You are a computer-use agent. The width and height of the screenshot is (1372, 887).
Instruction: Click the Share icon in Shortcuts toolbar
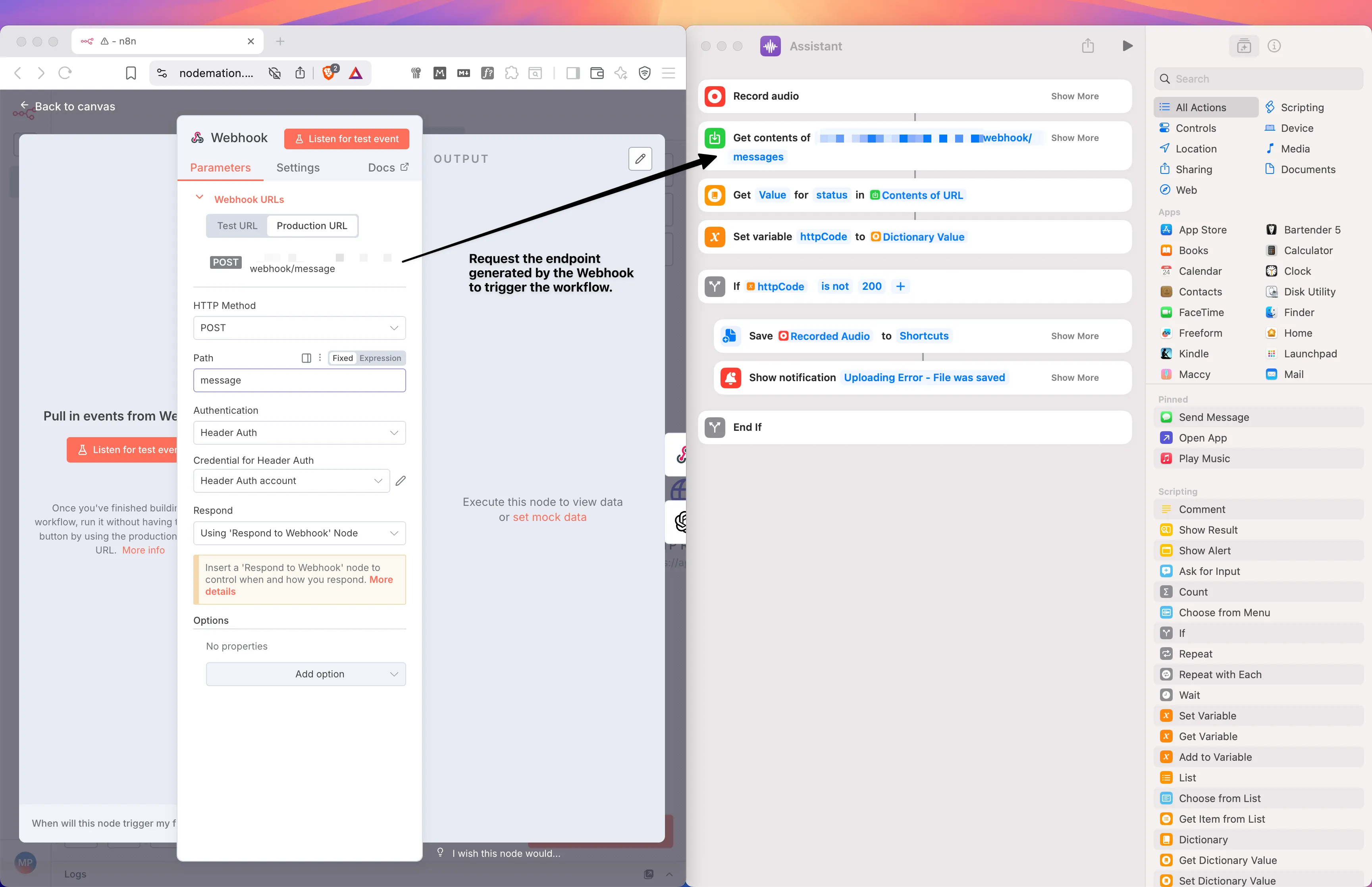pyautogui.click(x=1088, y=46)
